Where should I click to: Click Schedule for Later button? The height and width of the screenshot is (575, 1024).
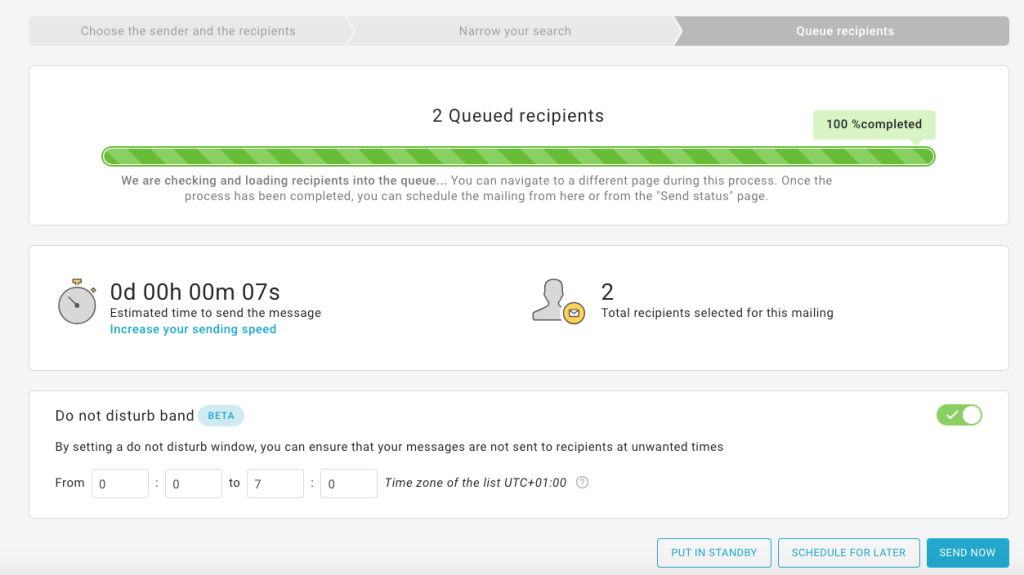tap(848, 553)
